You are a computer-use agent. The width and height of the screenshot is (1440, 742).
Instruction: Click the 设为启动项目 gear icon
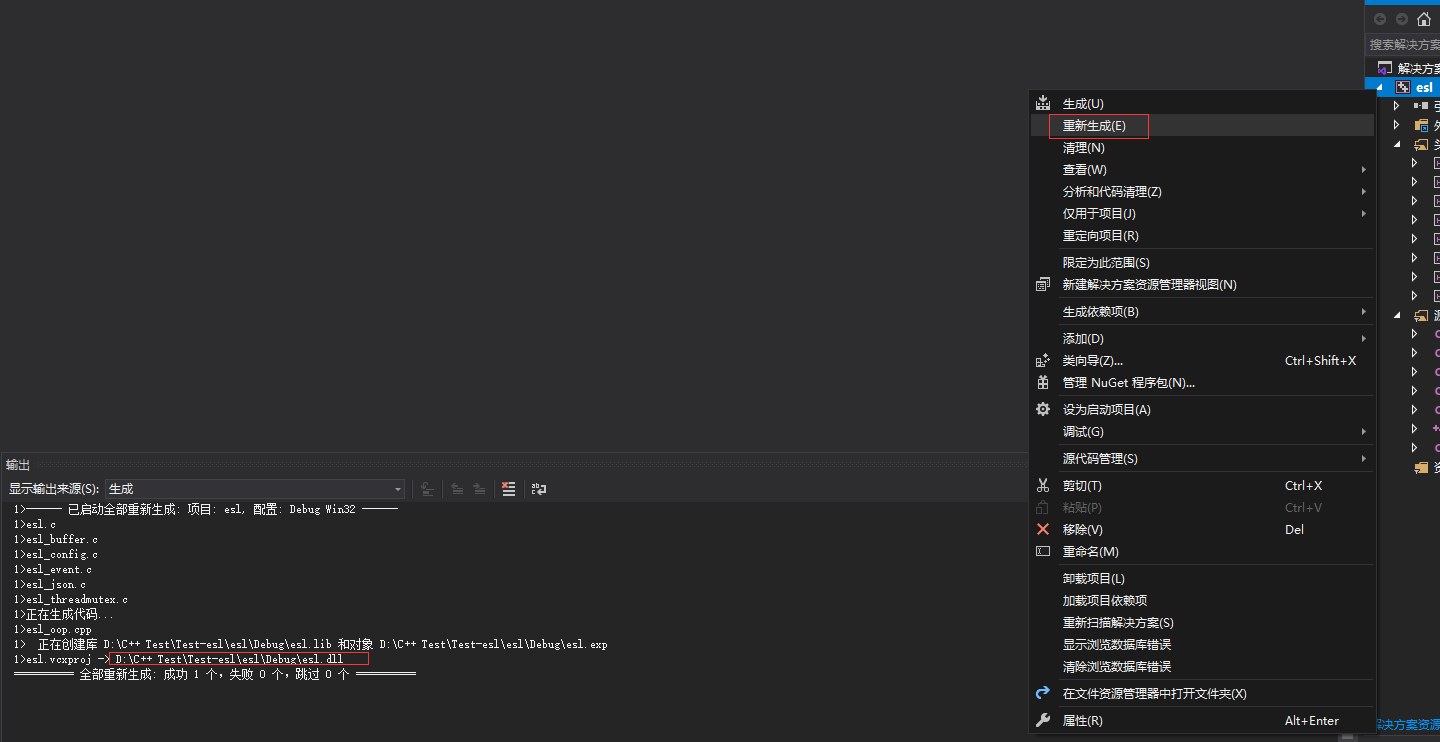(1042, 408)
